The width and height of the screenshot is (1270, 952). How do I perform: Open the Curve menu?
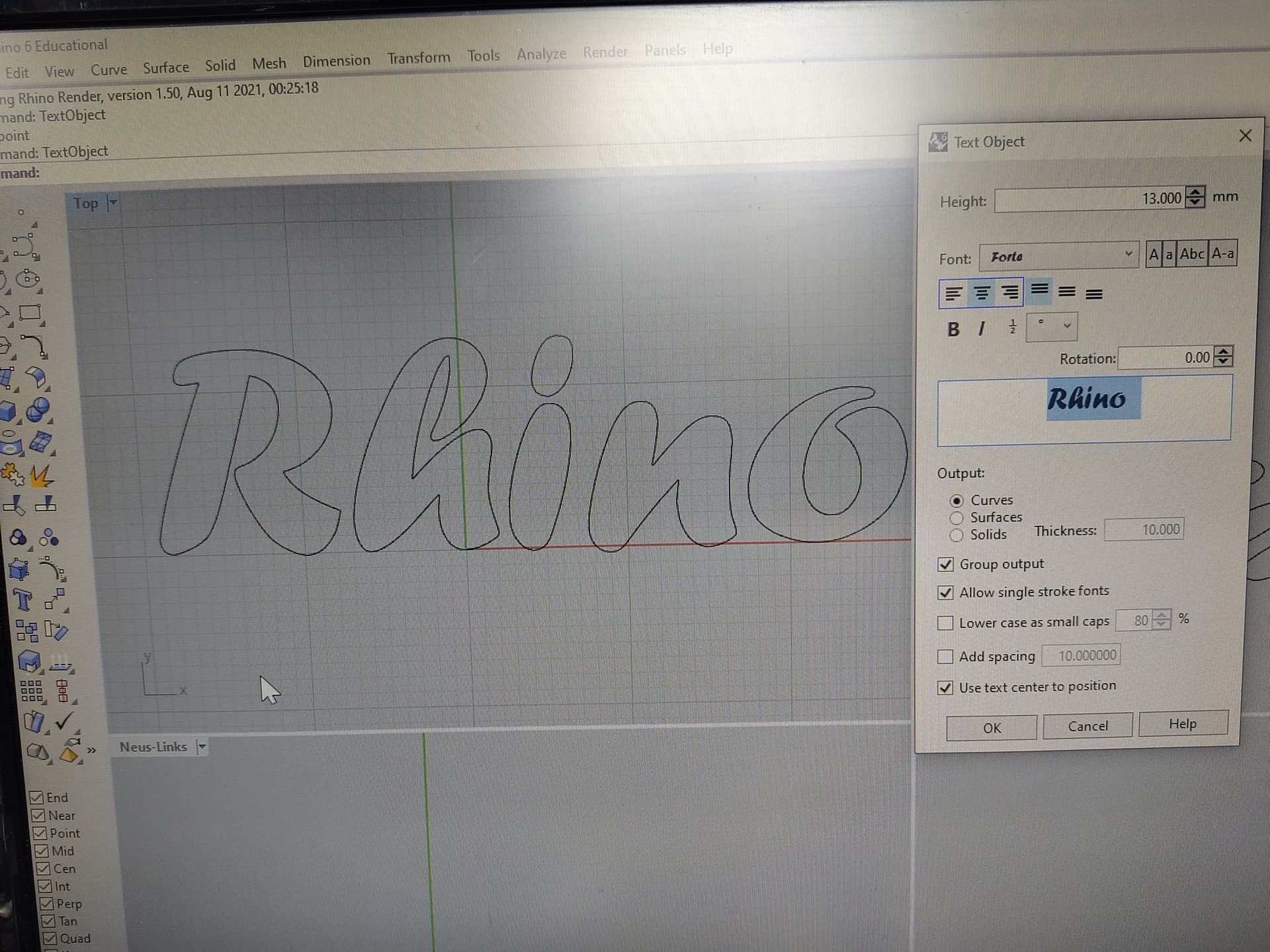coord(108,70)
